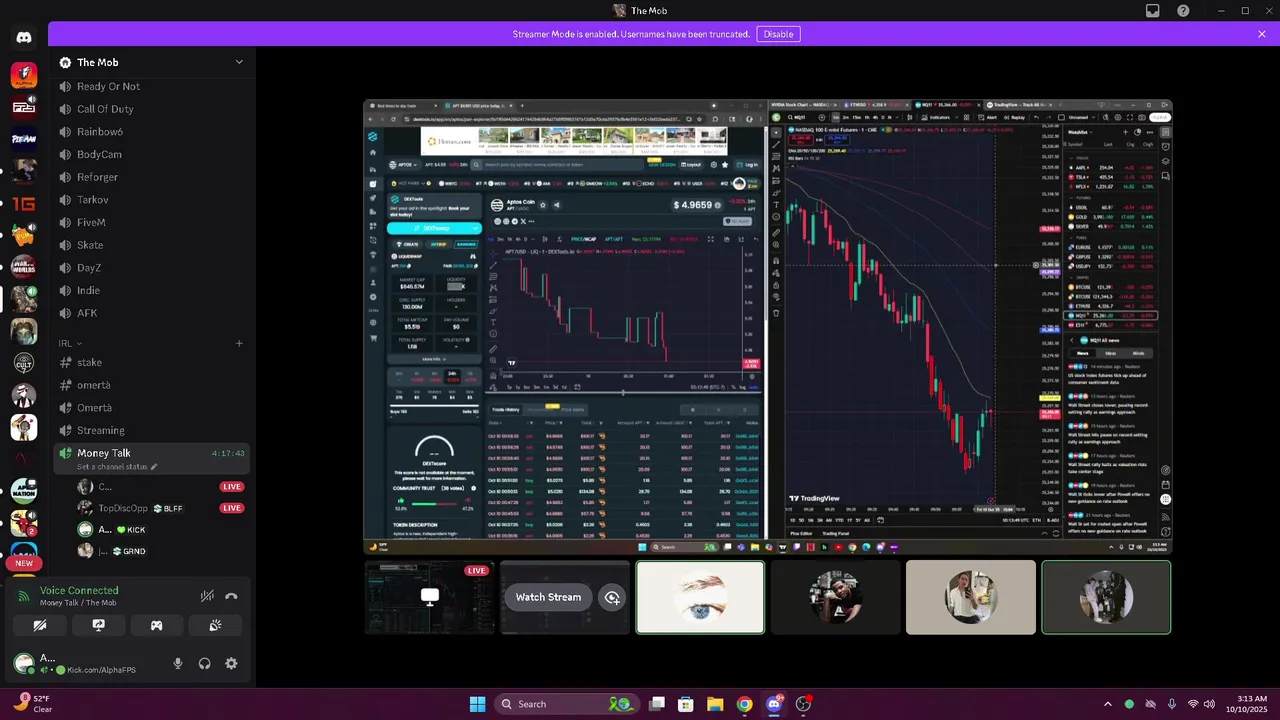This screenshot has height=720, width=1280.
Task: Select the live stream thumbnail tile
Action: point(430,597)
